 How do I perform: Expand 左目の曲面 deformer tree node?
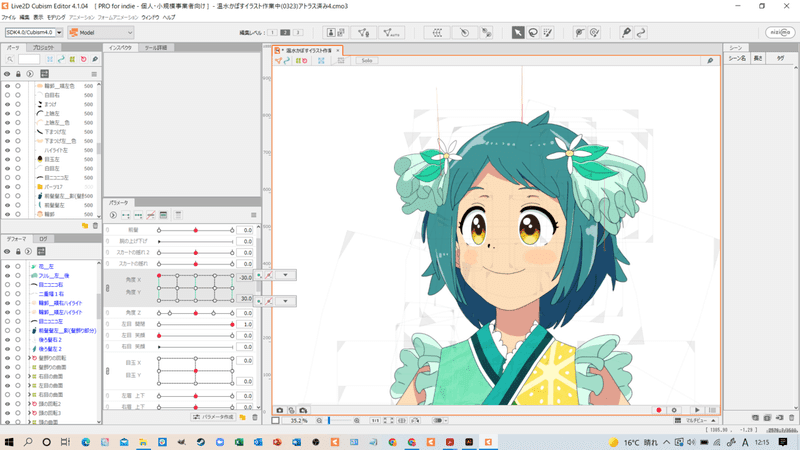click(30, 386)
